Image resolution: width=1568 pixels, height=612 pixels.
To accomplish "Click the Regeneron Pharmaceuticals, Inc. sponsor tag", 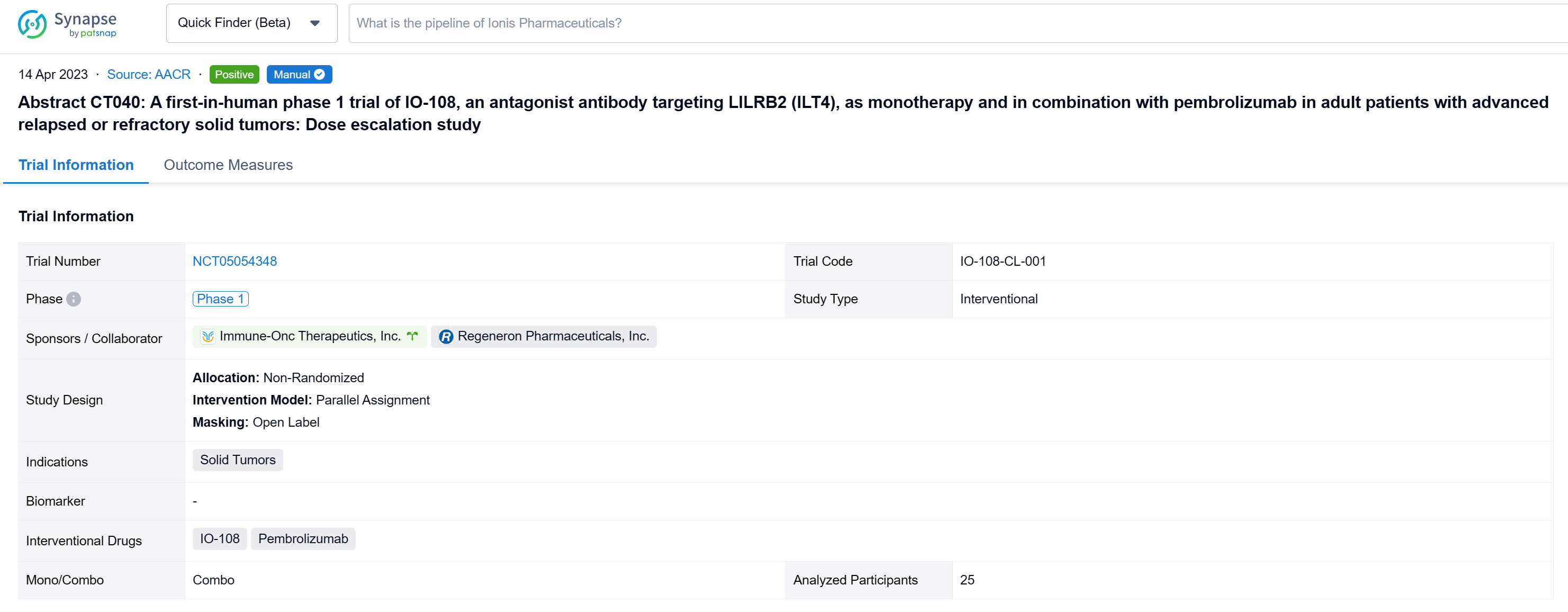I will coord(553,336).
